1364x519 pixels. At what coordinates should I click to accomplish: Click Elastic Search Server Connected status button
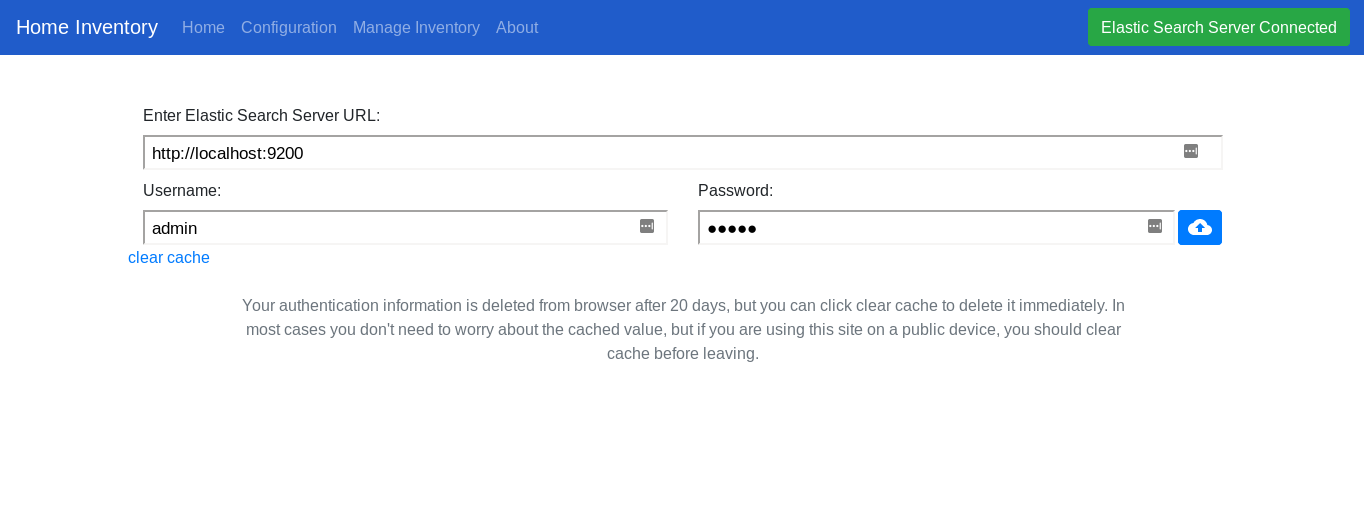point(1219,27)
